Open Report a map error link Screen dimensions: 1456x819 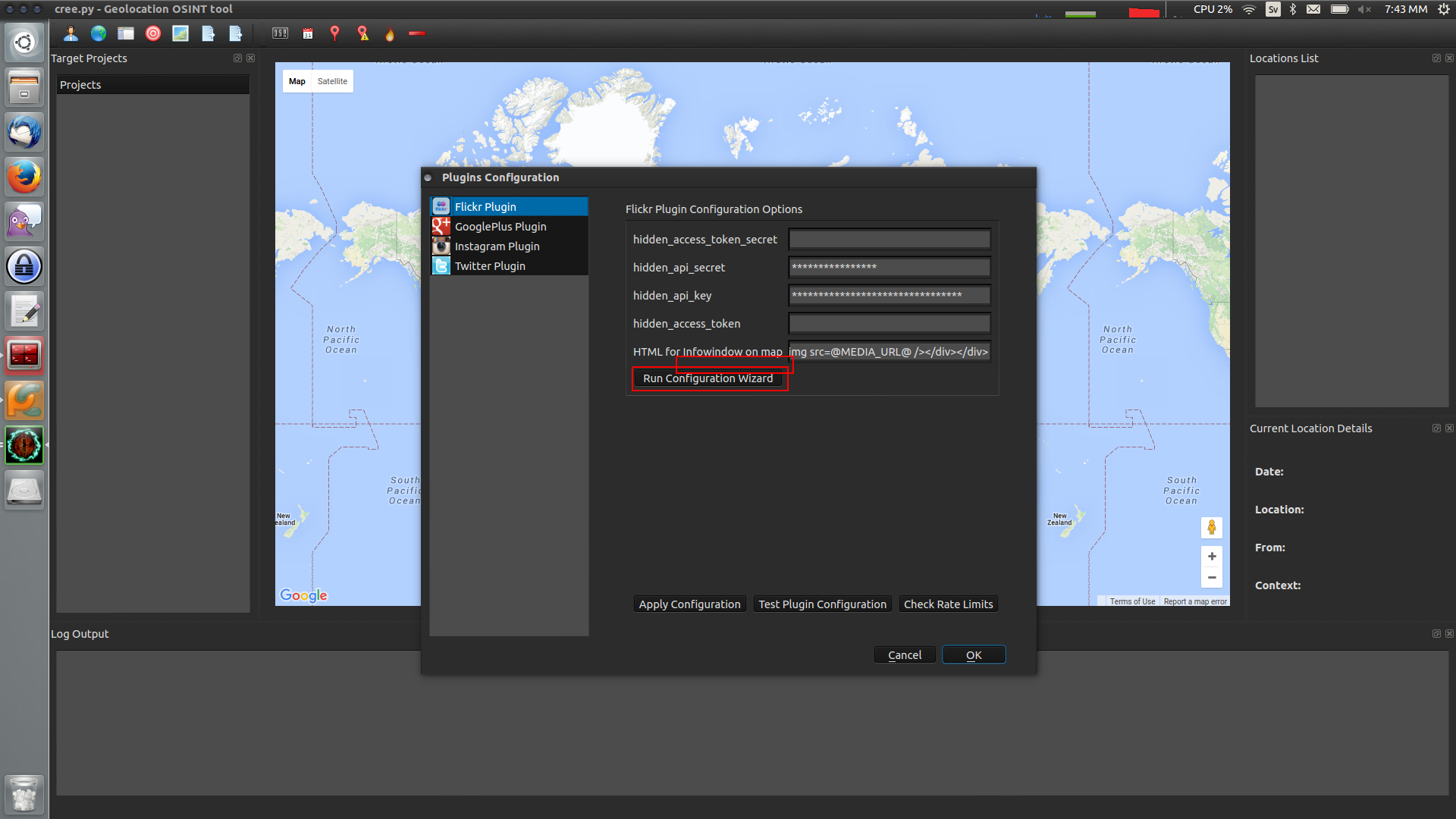1195,601
